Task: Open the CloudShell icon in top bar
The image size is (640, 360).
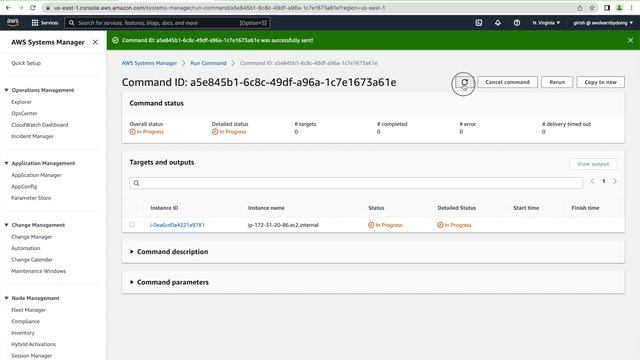Action: 479,23
